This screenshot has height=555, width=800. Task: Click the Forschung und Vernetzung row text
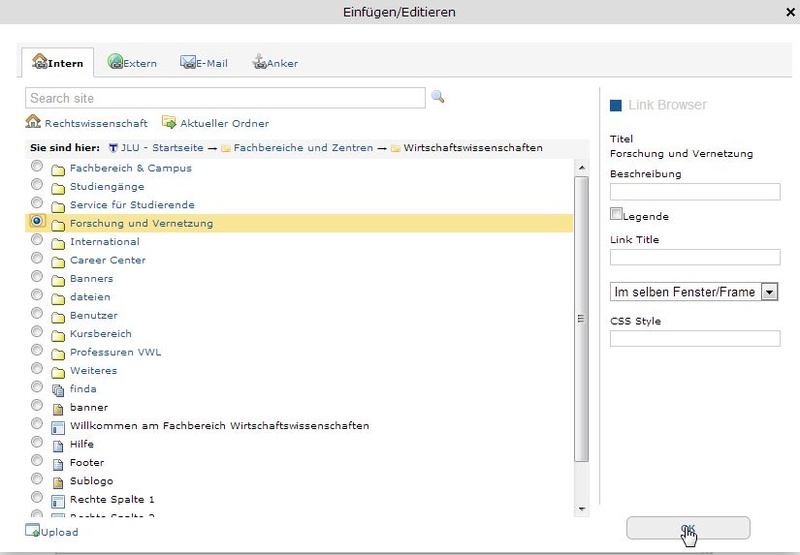pyautogui.click(x=141, y=223)
